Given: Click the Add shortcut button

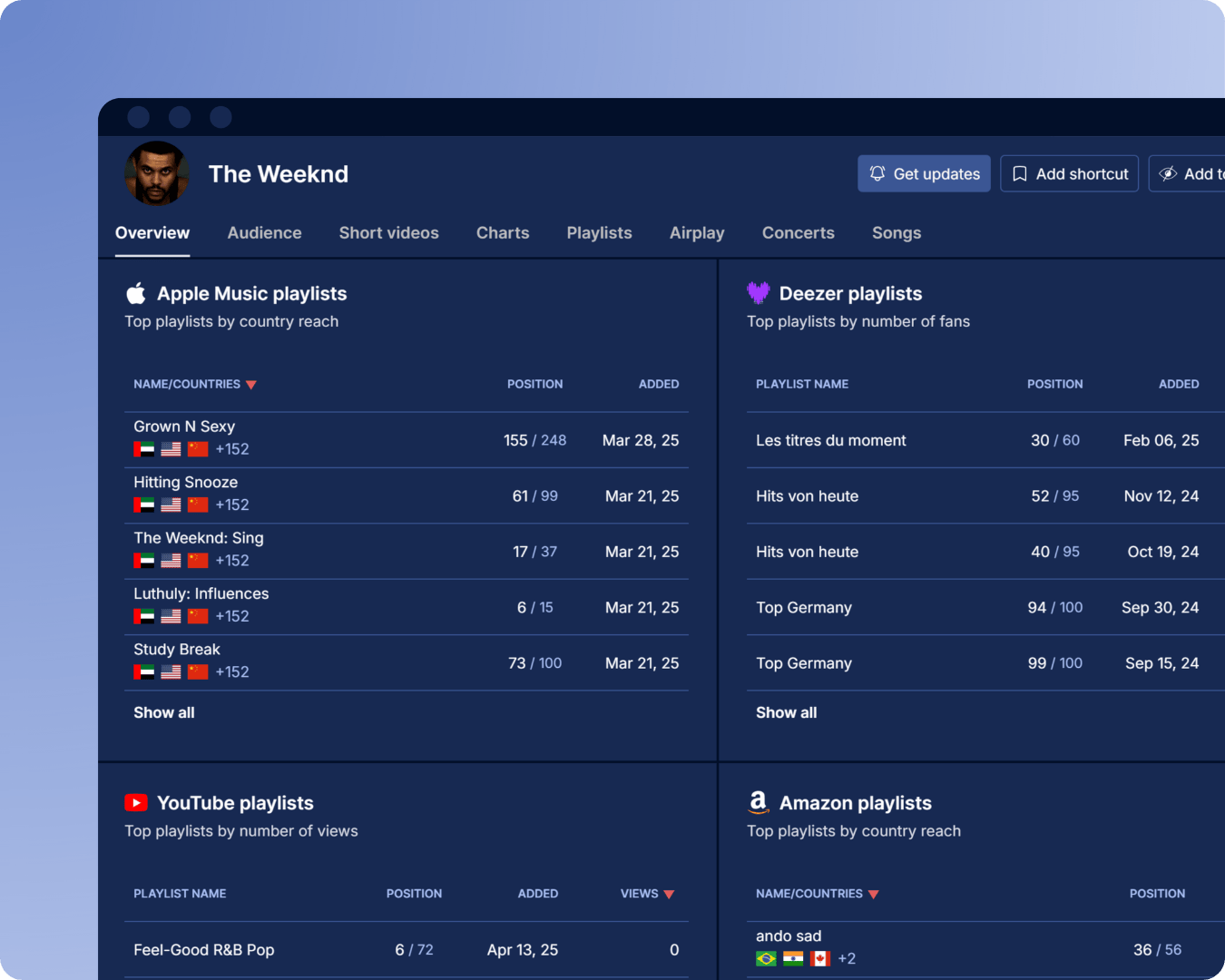Looking at the screenshot, I should coord(1069,173).
